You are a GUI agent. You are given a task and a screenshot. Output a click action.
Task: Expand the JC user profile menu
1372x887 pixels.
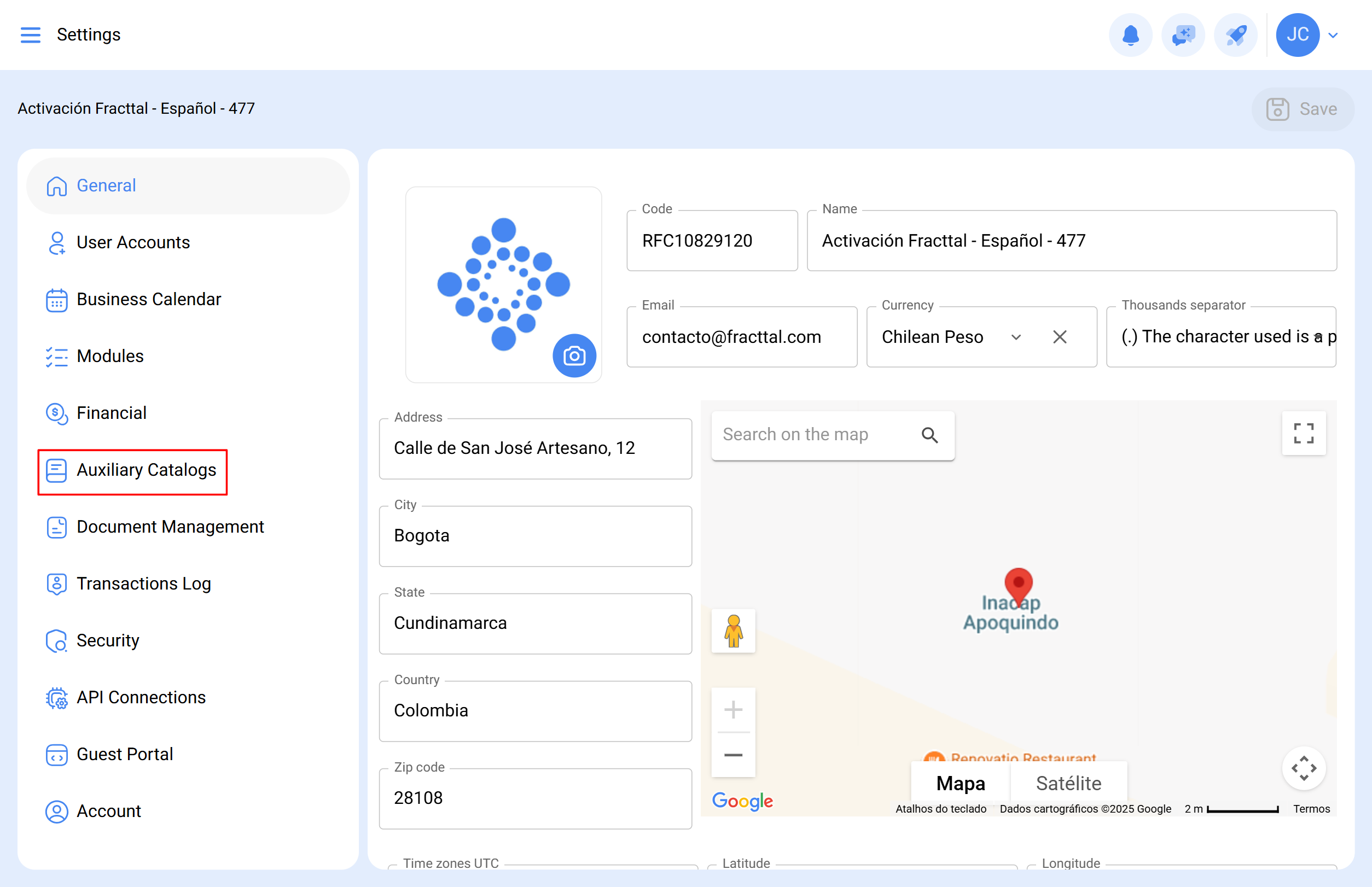pyautogui.click(x=1332, y=35)
